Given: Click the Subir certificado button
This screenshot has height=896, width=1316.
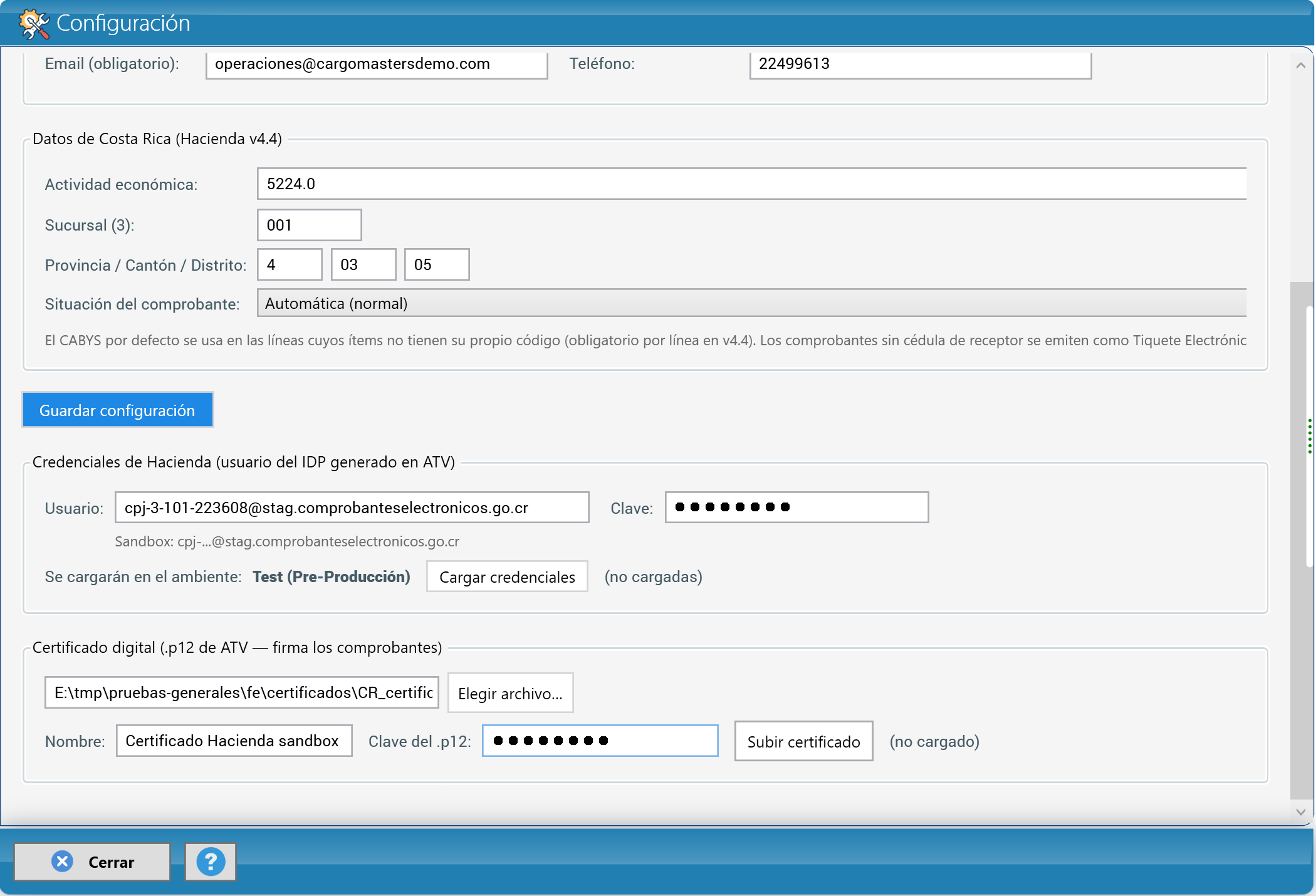Looking at the screenshot, I should (803, 741).
